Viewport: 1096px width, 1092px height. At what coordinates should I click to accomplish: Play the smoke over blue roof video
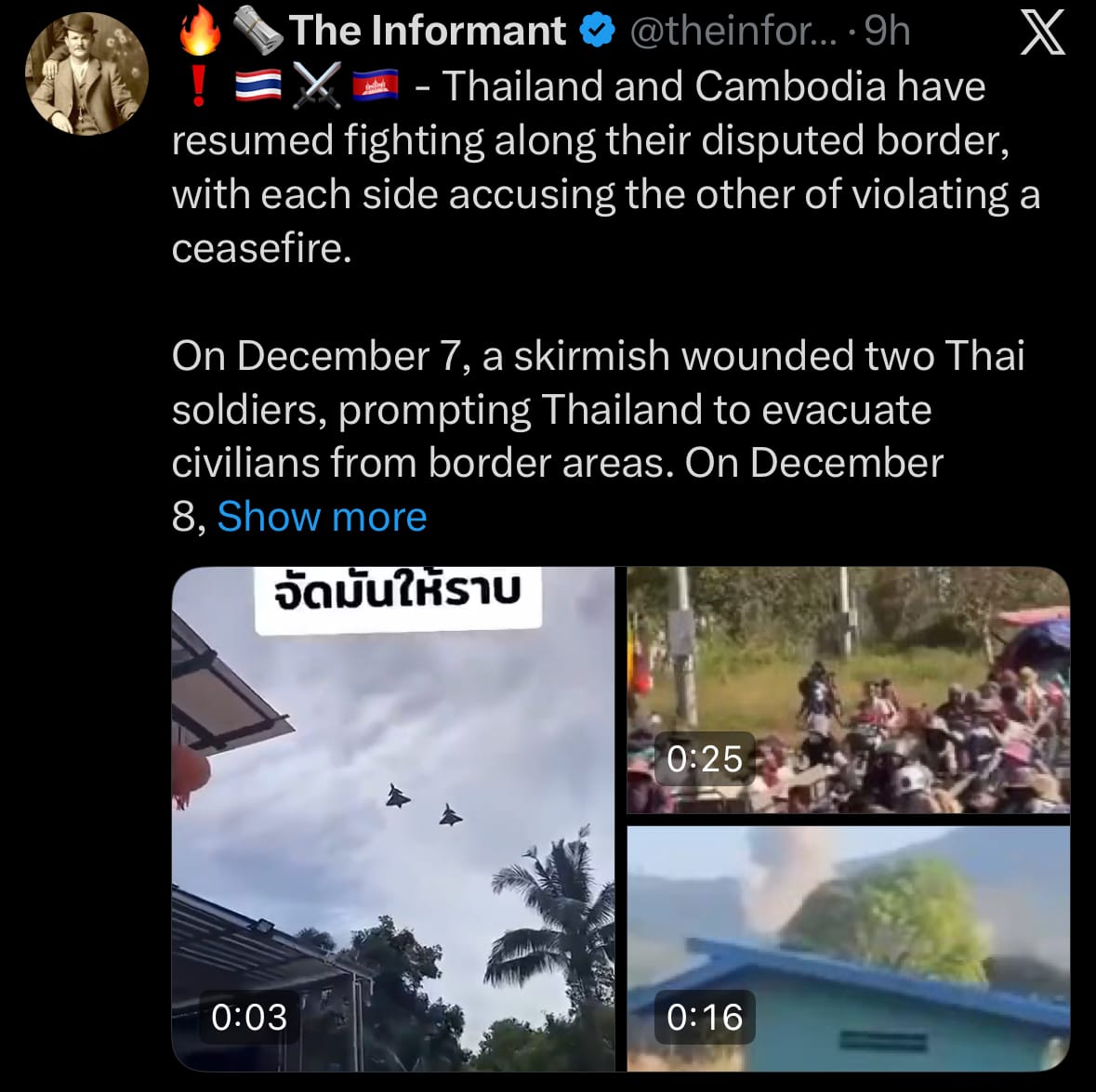(x=849, y=948)
